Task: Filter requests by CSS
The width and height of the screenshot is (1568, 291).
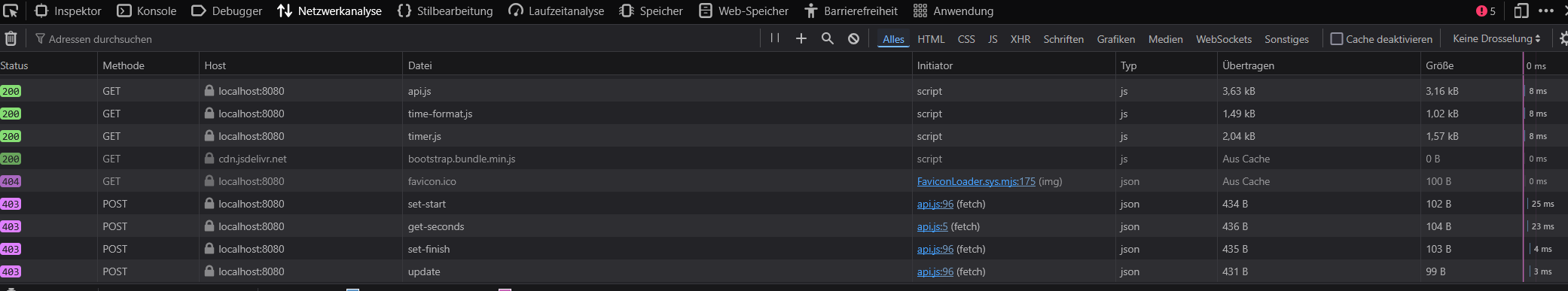Action: point(966,39)
